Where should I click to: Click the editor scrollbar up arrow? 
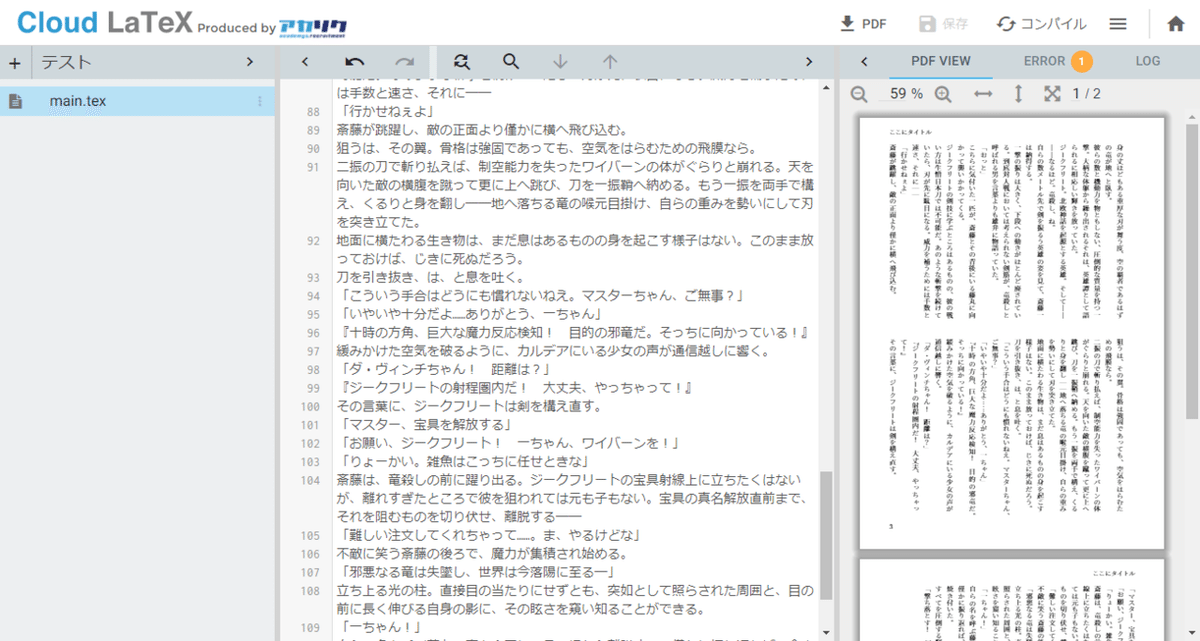click(826, 88)
